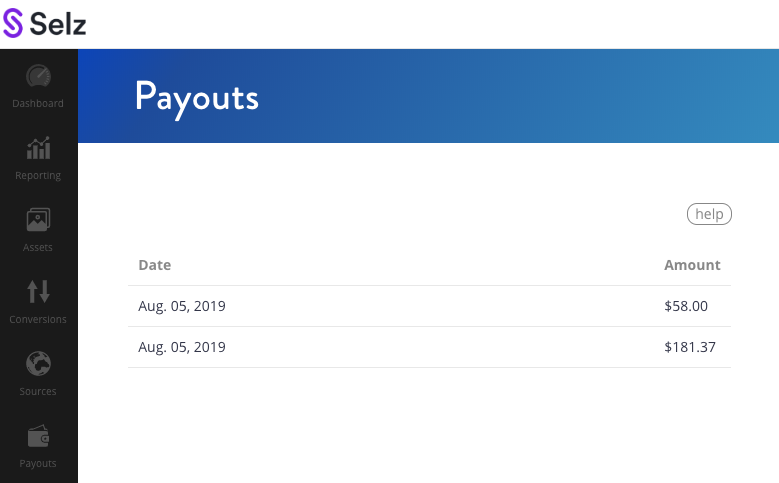779x483 pixels.
Task: Select the $181.37 payout row
Action: (x=429, y=347)
